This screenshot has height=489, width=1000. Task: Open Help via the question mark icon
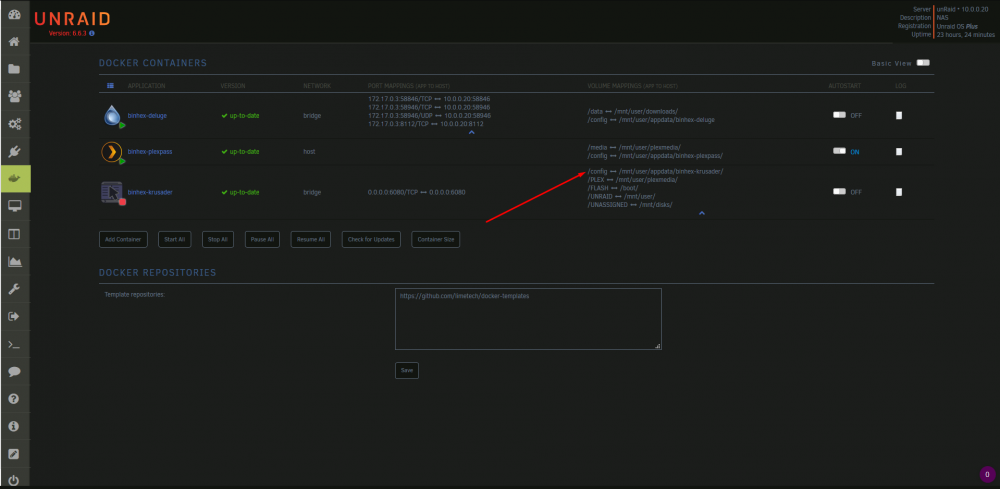(x=14, y=399)
